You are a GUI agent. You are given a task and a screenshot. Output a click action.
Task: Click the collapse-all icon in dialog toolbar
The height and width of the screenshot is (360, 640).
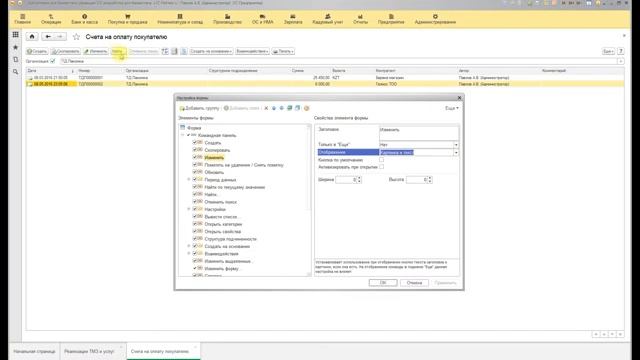tap(298, 108)
